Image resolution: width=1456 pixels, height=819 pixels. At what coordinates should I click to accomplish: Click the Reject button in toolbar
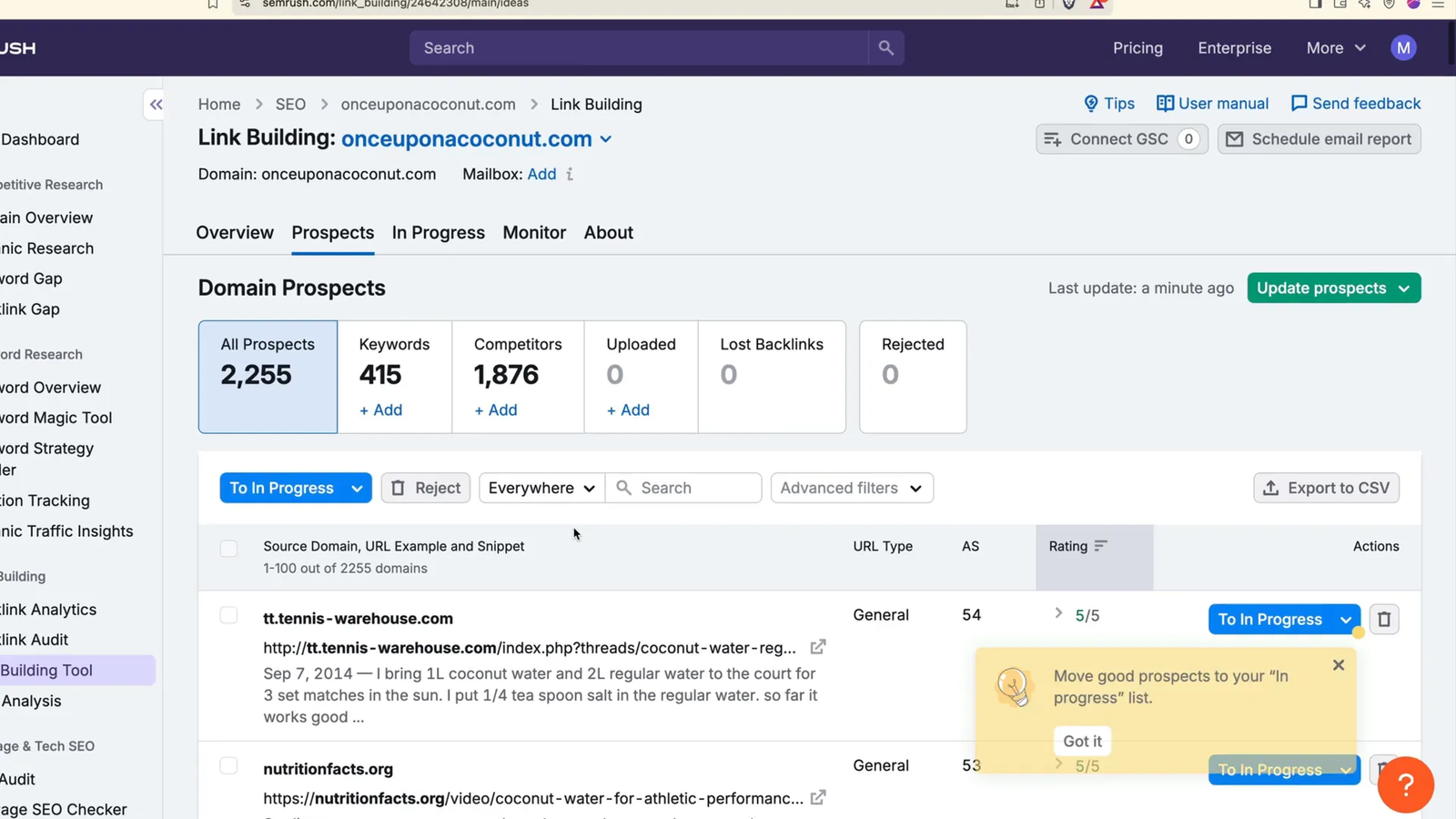[x=426, y=488]
